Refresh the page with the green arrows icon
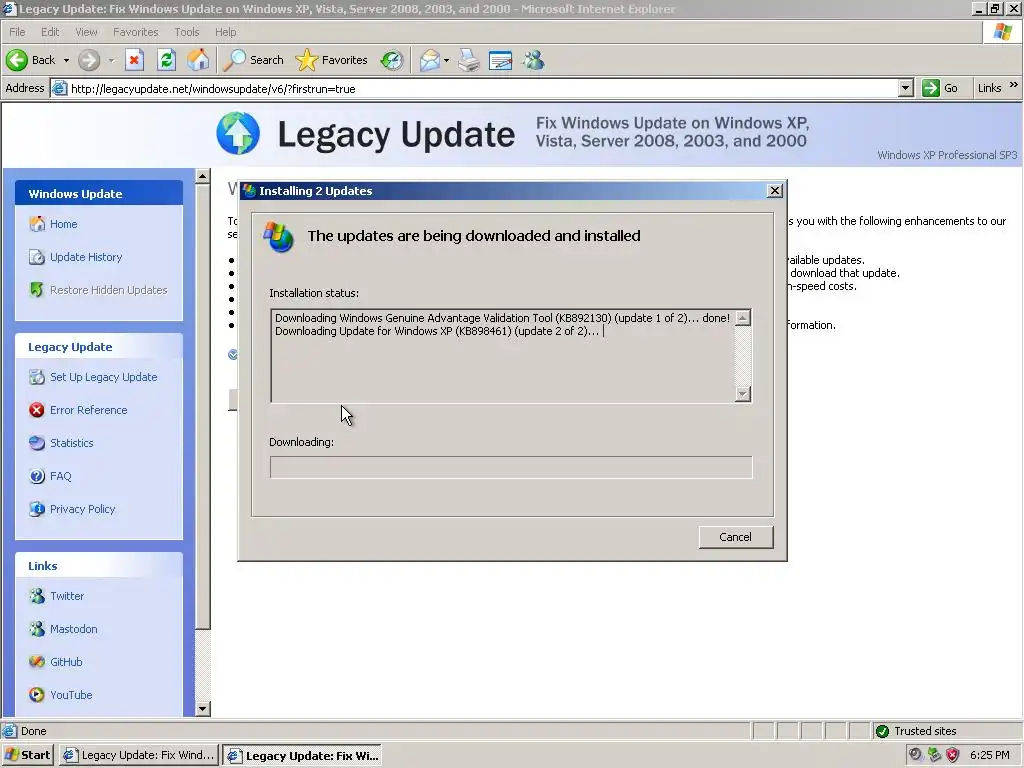Image resolution: width=1024 pixels, height=768 pixels. 167,60
